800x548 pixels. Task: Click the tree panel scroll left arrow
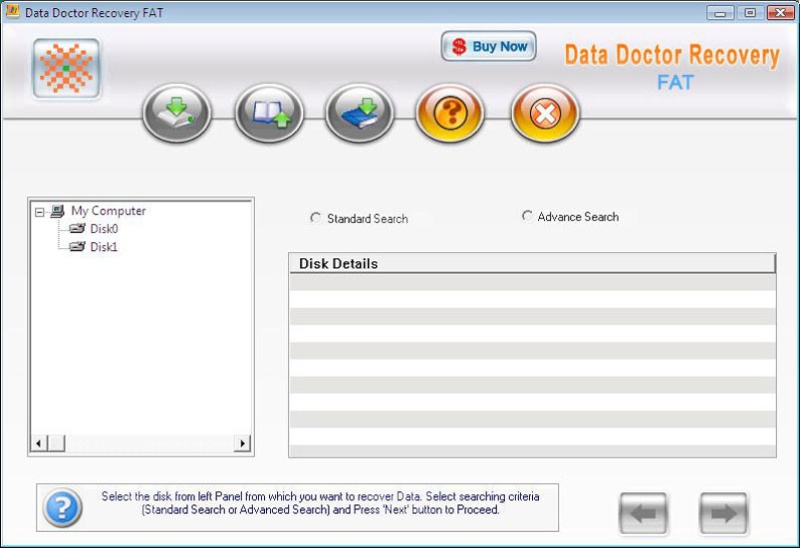click(39, 443)
